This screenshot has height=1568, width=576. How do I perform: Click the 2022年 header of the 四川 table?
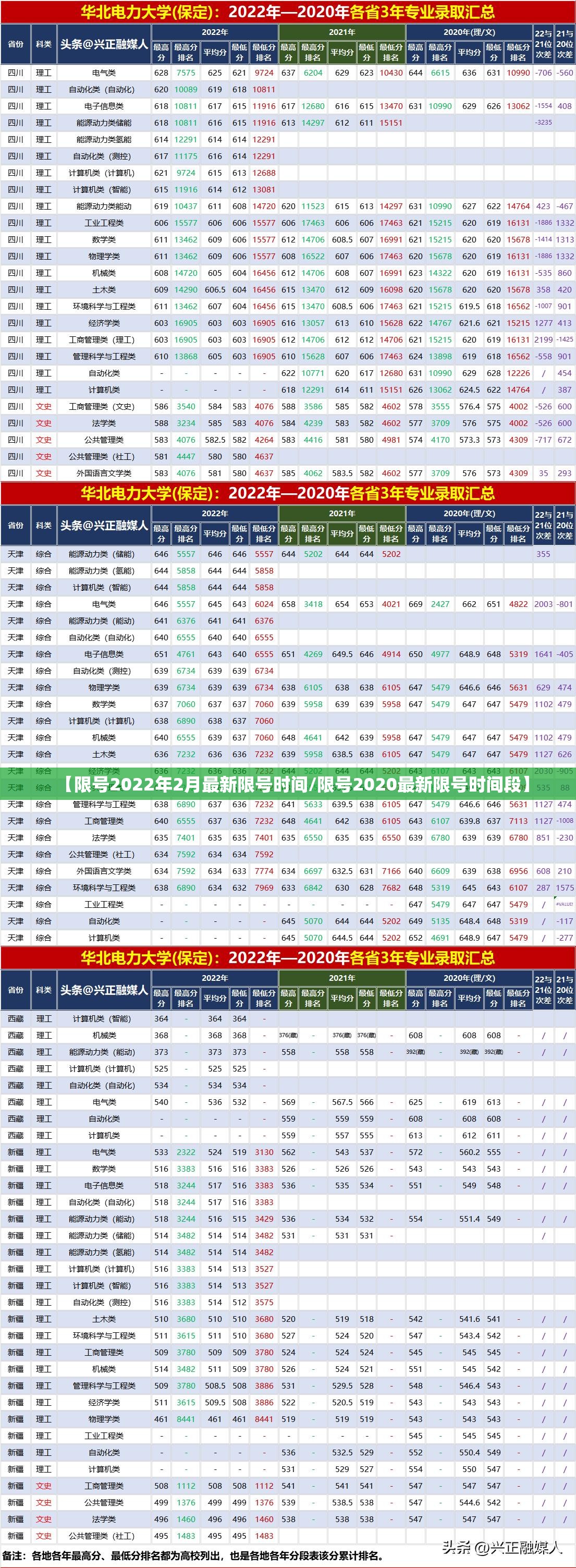[215, 32]
